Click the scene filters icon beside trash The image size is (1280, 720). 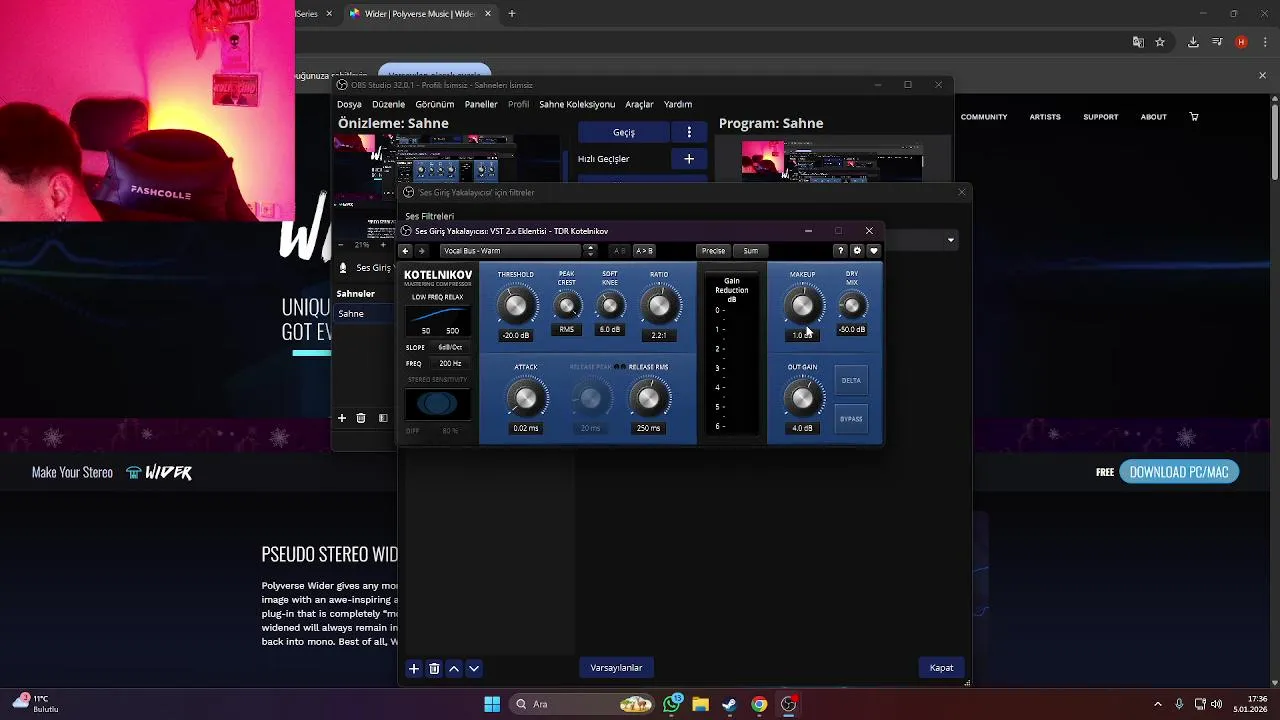coord(383,418)
